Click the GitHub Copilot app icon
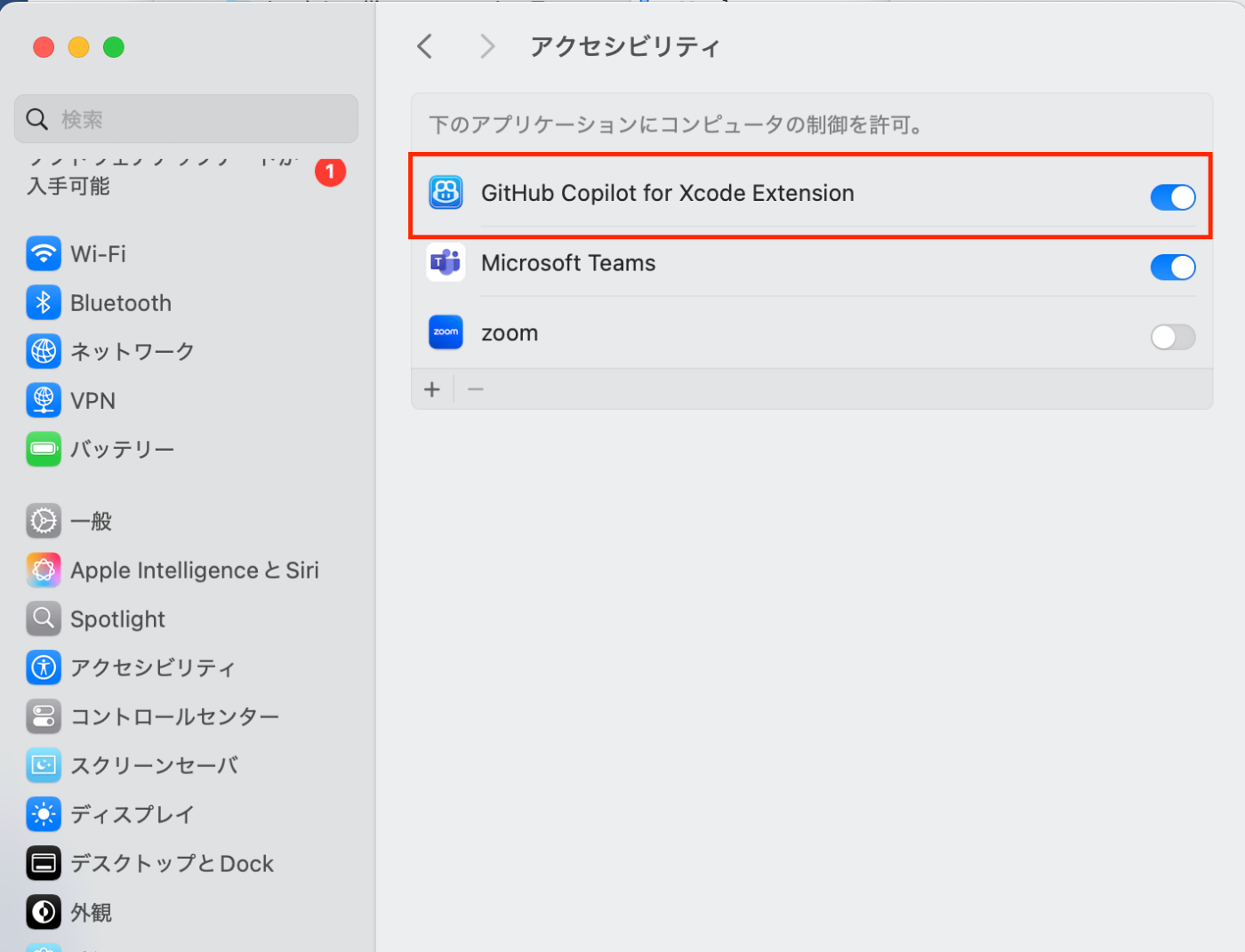 [446, 193]
